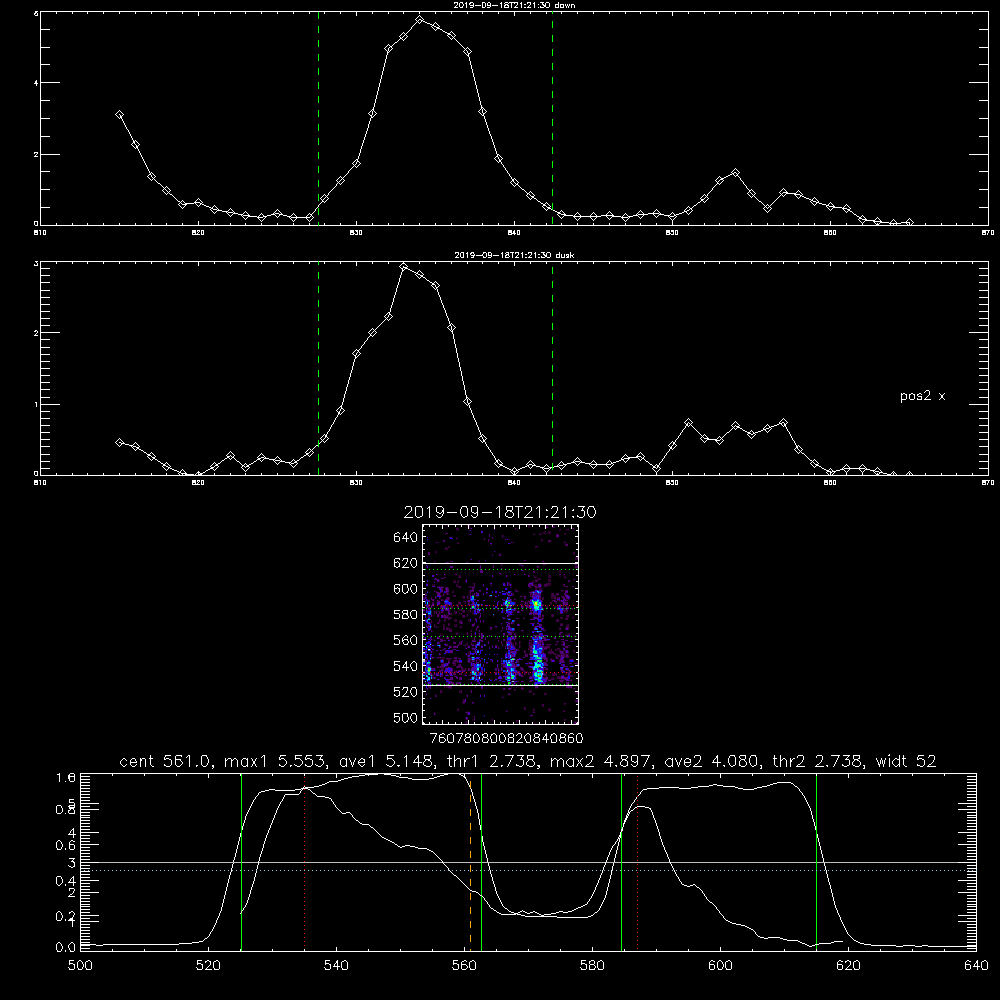Select the "max1 5.553" value in stats line
This screenshot has height=1000, width=1000.
[x=276, y=761]
